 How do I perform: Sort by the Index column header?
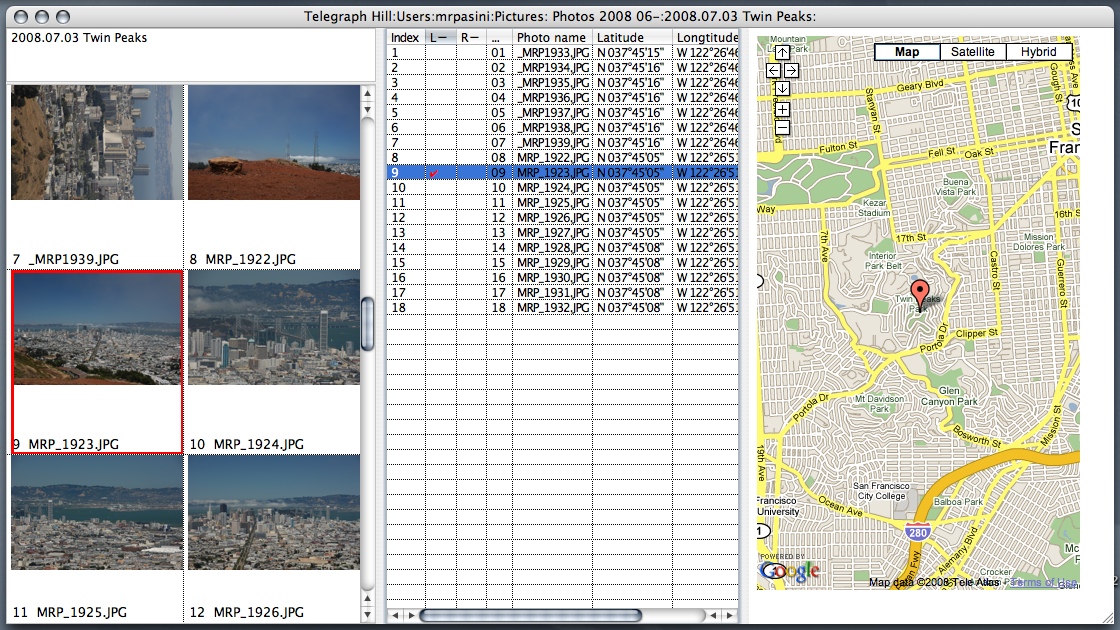click(x=405, y=37)
